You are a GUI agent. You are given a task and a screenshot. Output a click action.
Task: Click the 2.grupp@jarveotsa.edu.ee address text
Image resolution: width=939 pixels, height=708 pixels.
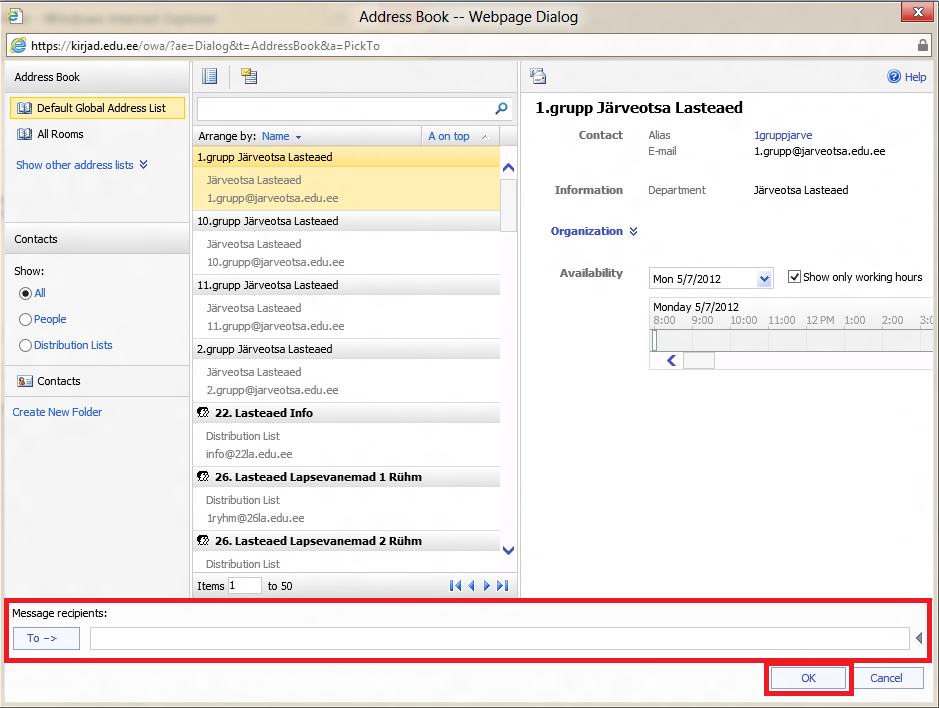[272, 391]
